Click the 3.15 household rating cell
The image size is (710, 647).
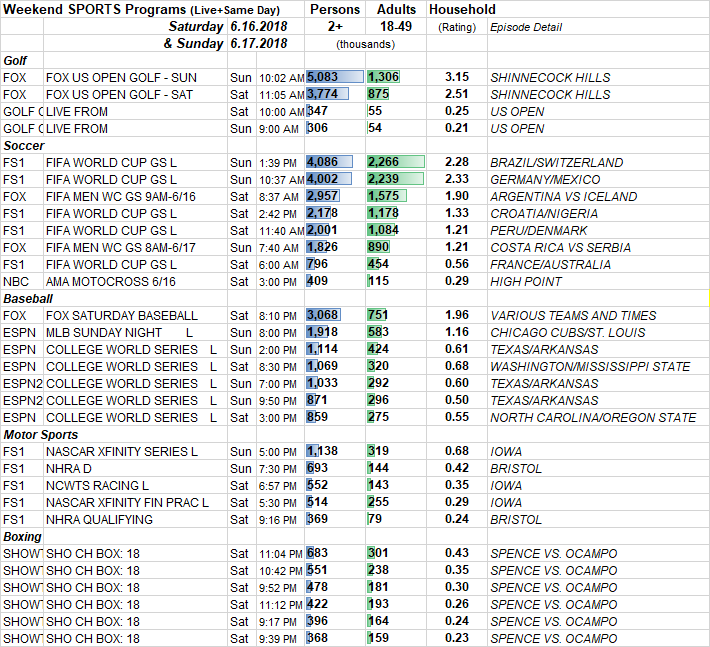click(456, 77)
